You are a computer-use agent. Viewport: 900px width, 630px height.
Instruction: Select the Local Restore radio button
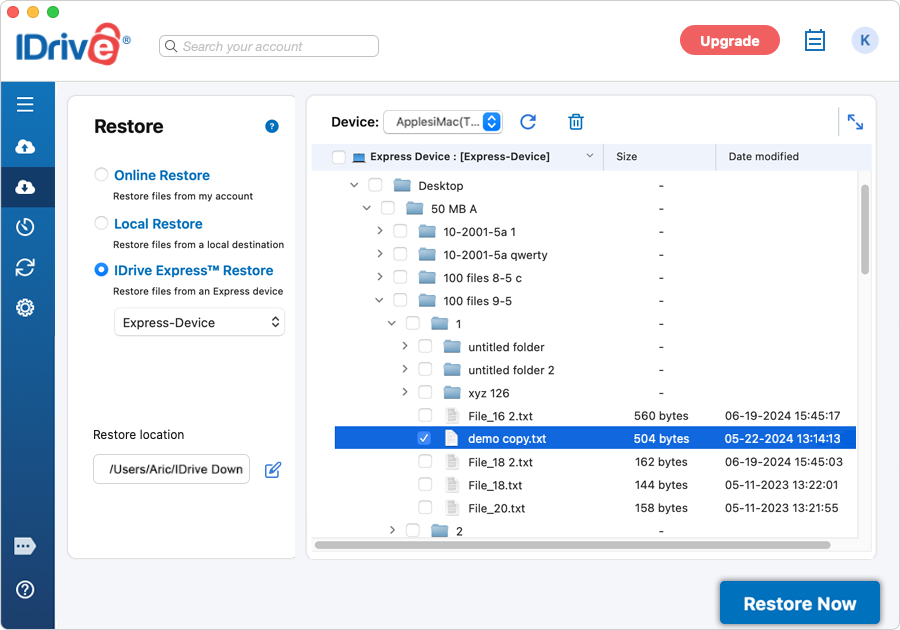[101, 223]
